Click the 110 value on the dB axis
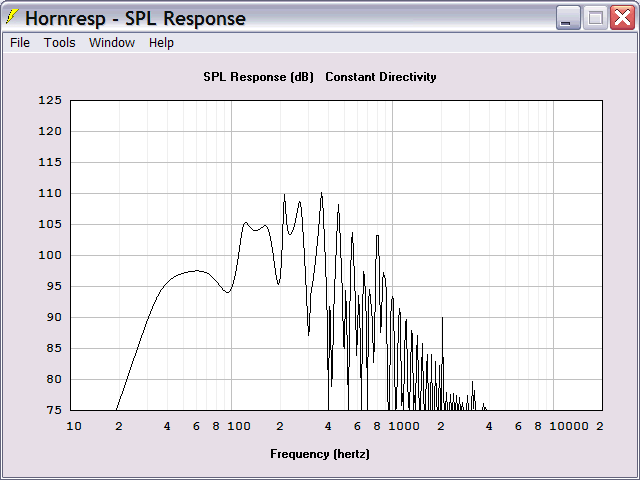Viewport: 640px width, 480px height. 50,193
